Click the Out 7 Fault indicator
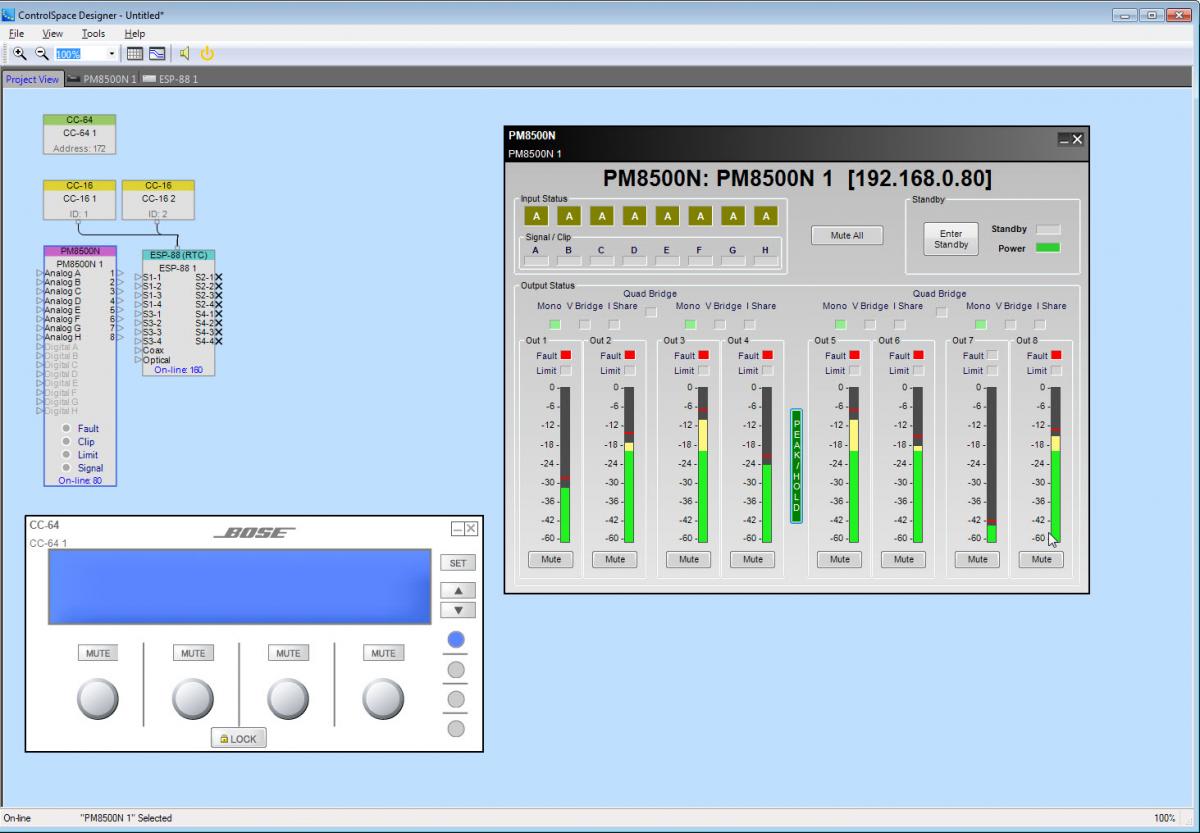The width and height of the screenshot is (1200, 833). 993,355
